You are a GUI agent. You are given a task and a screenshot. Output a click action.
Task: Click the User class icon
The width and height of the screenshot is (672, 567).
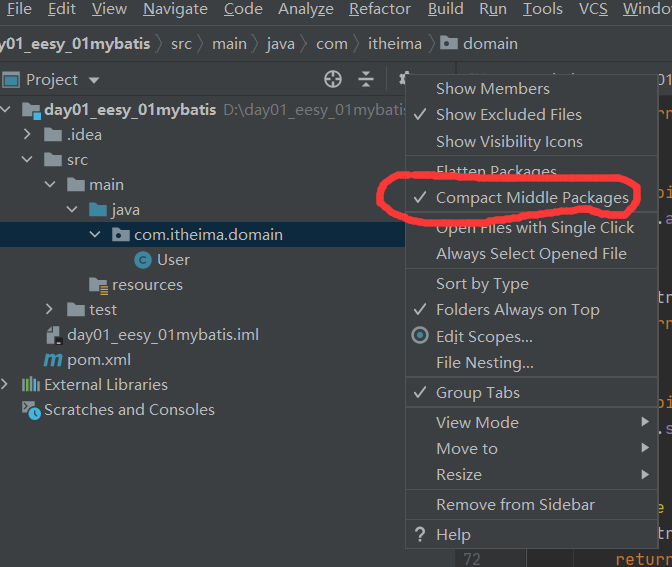[x=143, y=260]
